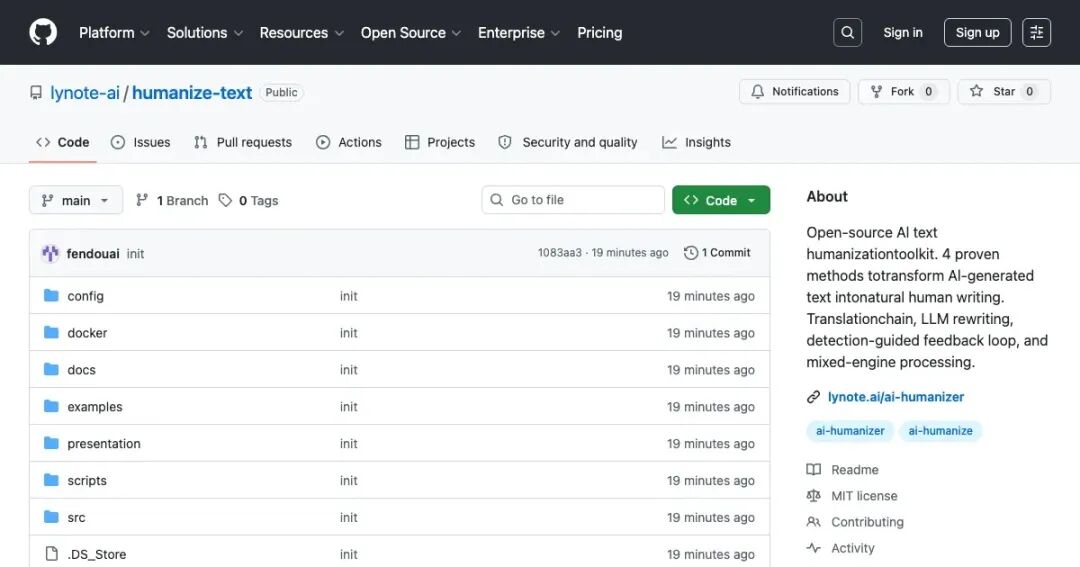Open the lynote-ai owner link
This screenshot has width=1080, height=567.
85,93
